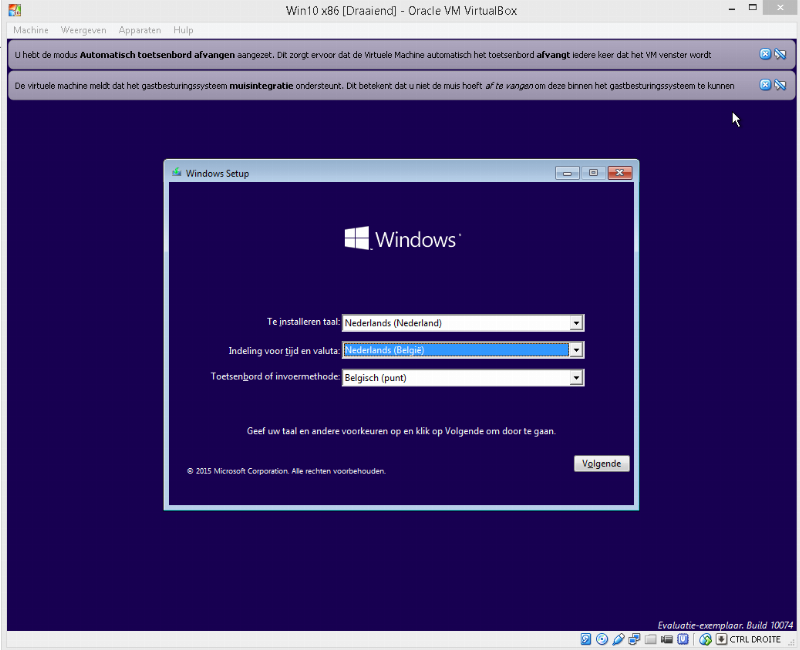Click the shared folders status icon
This screenshot has height=650, width=800.
[651, 639]
